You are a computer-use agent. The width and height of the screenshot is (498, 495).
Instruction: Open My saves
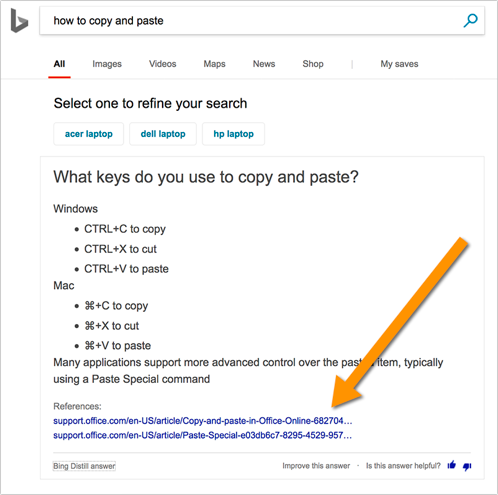[x=399, y=64]
